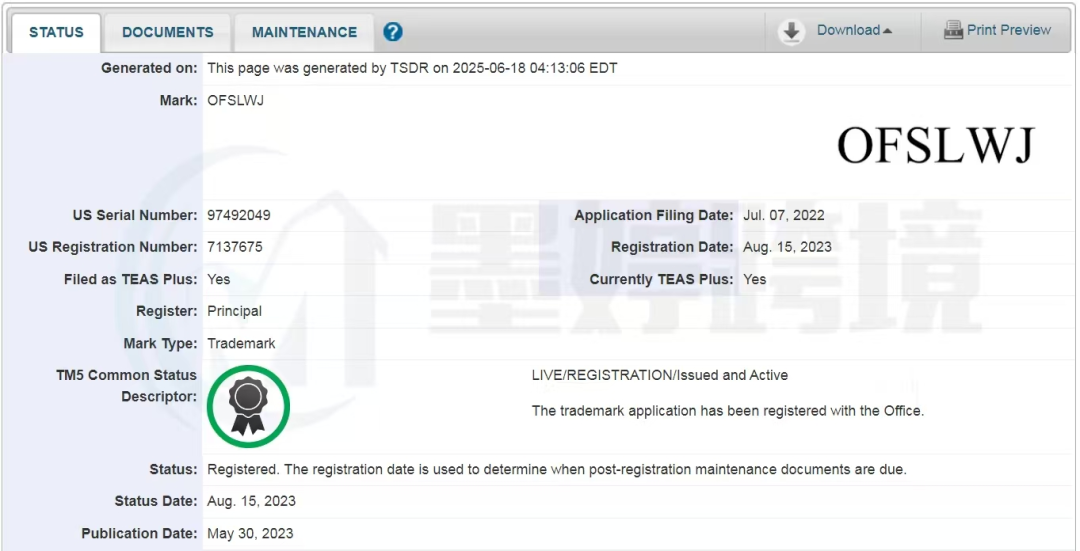This screenshot has width=1080, height=551.
Task: Click the Currently TEAS Plus Yes value
Action: point(755,279)
